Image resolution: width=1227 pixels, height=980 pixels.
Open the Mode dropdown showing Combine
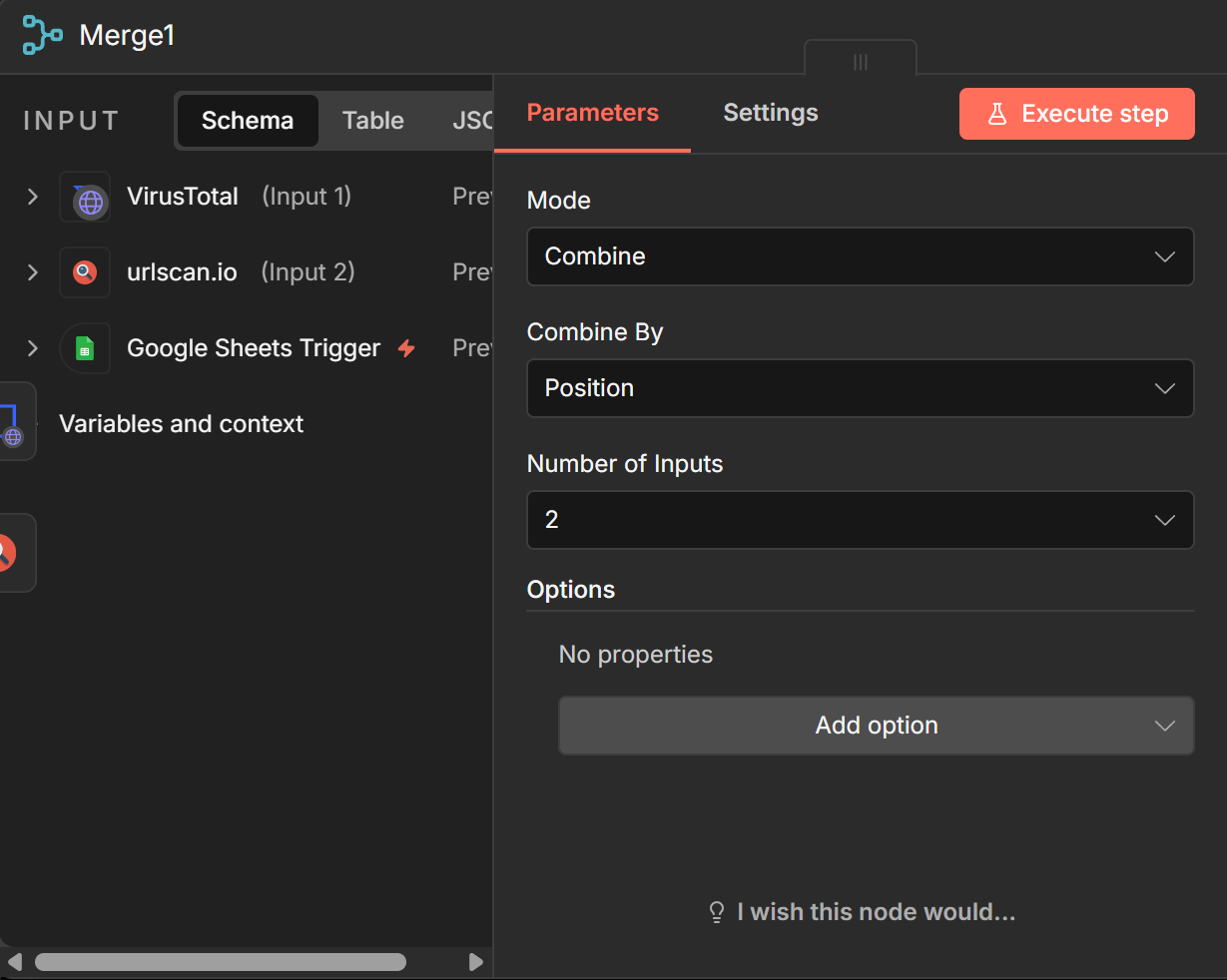861,256
